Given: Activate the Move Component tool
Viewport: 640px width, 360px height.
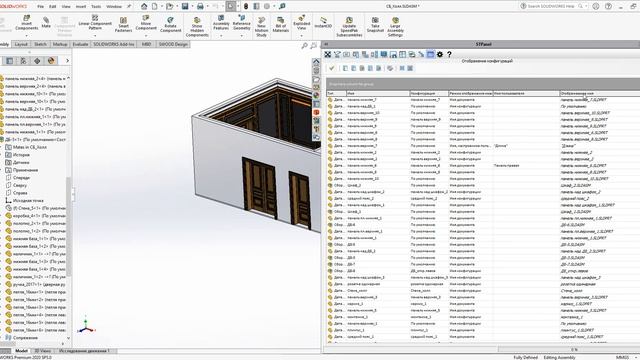Looking at the screenshot, I should pos(146,23).
